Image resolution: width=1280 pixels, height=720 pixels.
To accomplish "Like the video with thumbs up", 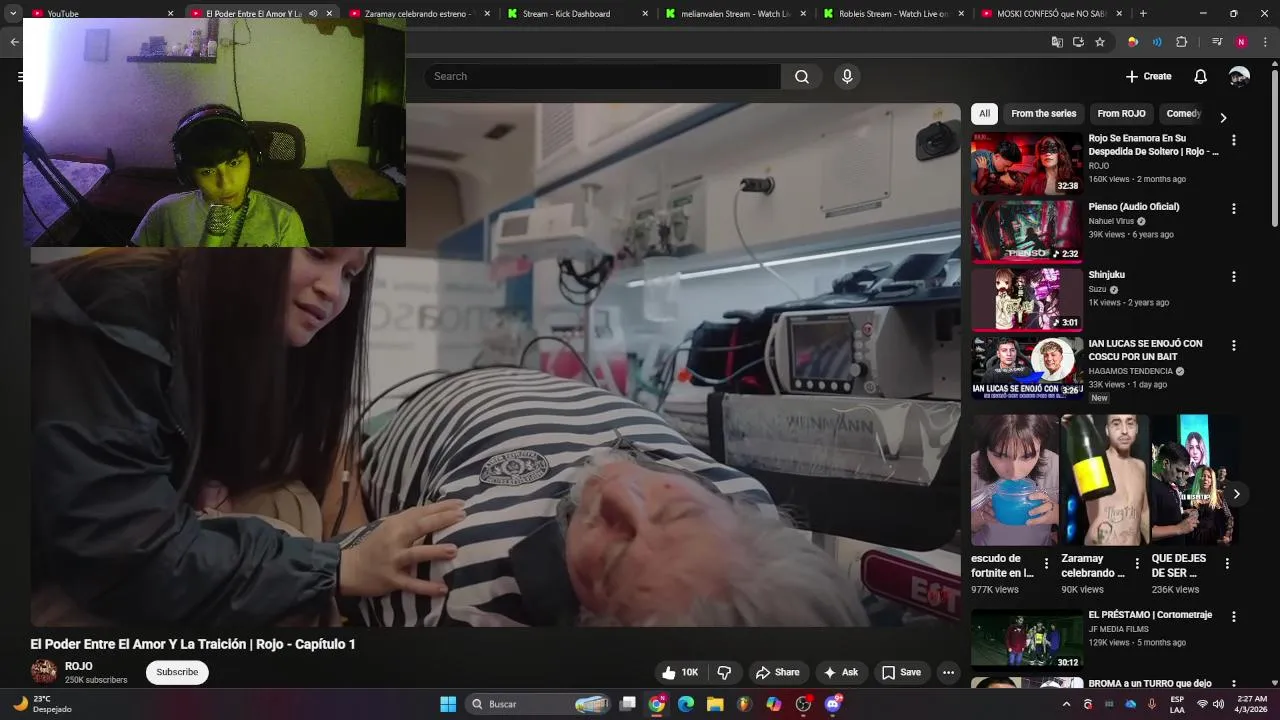I will pyautogui.click(x=680, y=673).
